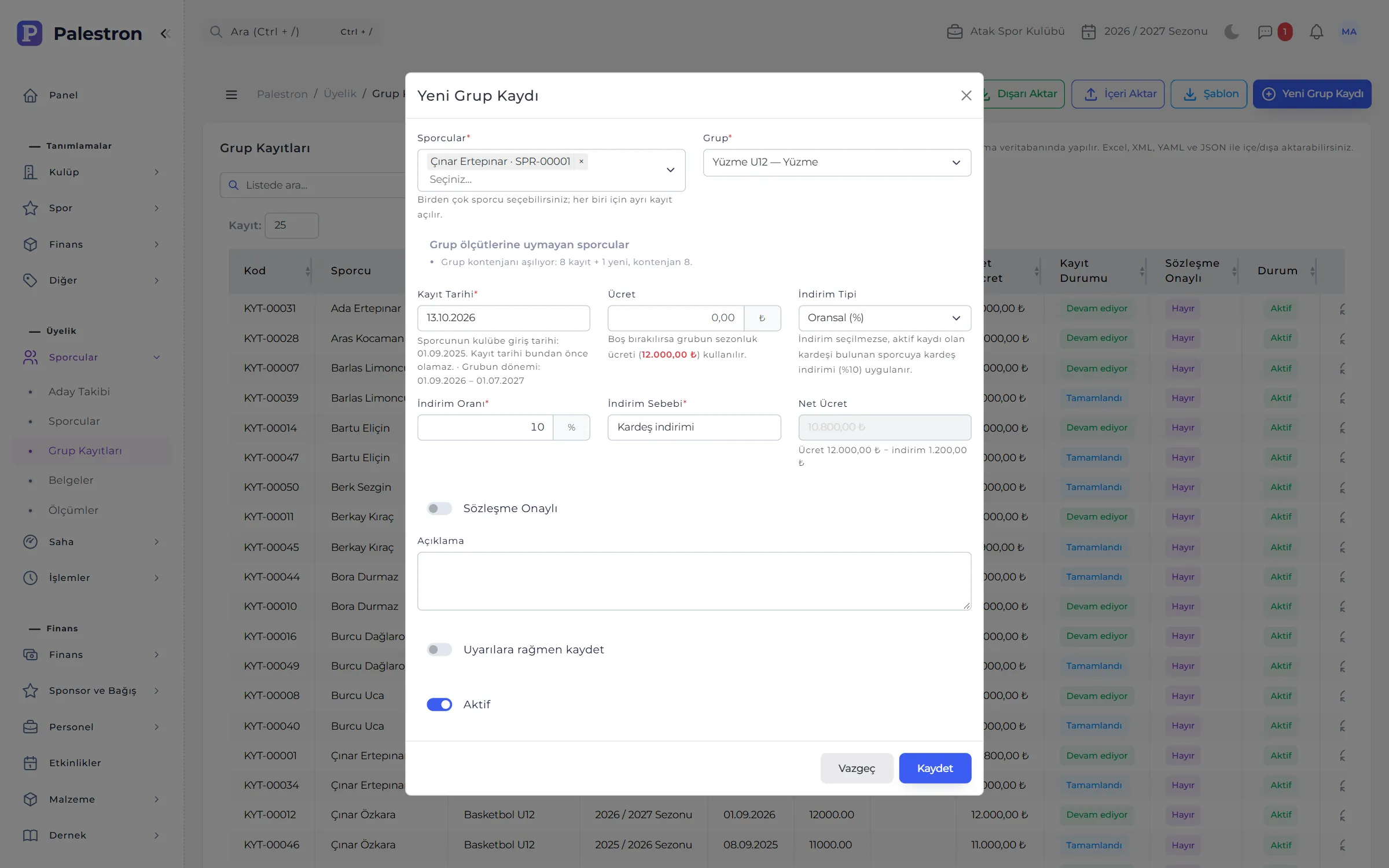Toggle dark mode moon icon
Screen dimensions: 1389x868
pyautogui.click(x=1232, y=32)
